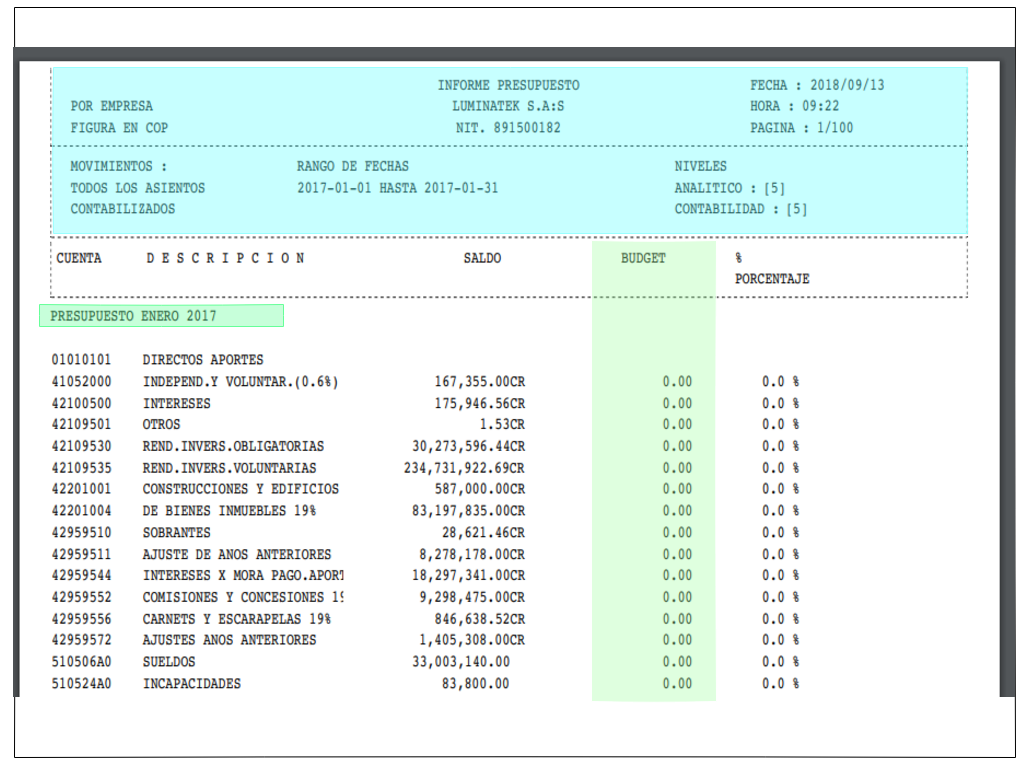Select the SUELDOS row description
Image resolution: width=1023 pixels, height=767 pixels.
169,661
